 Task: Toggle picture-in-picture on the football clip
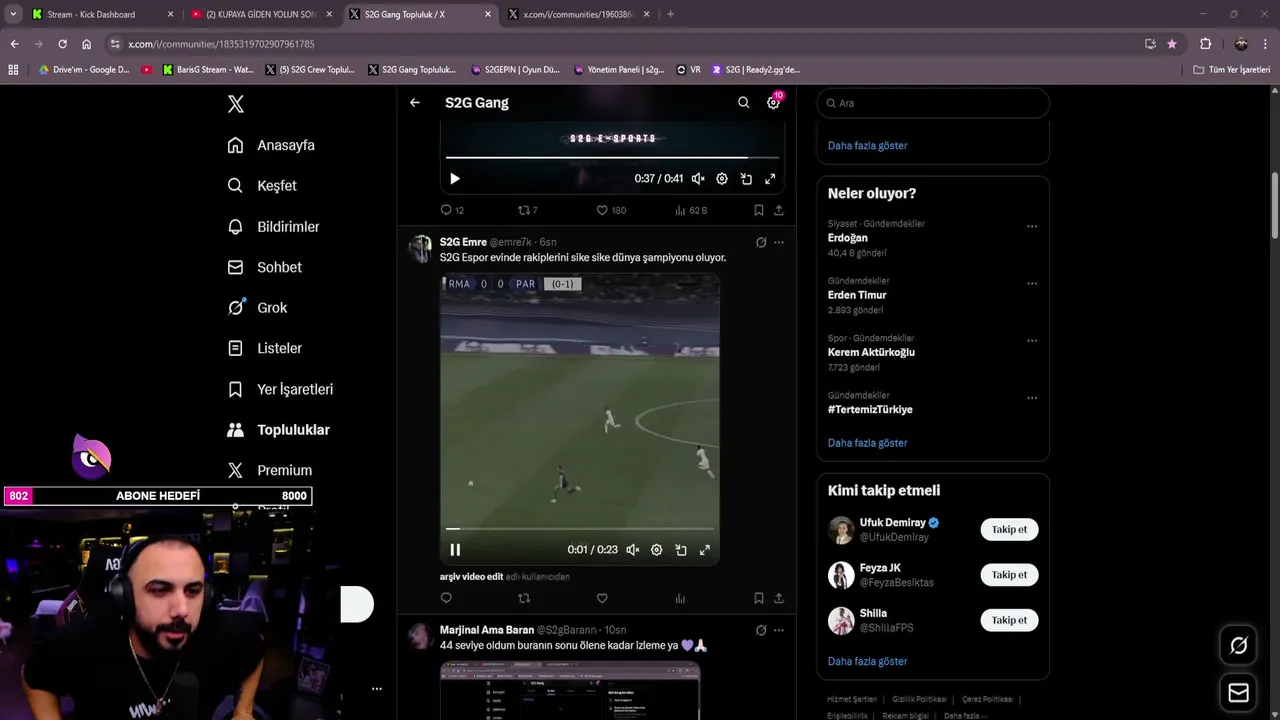[681, 550]
